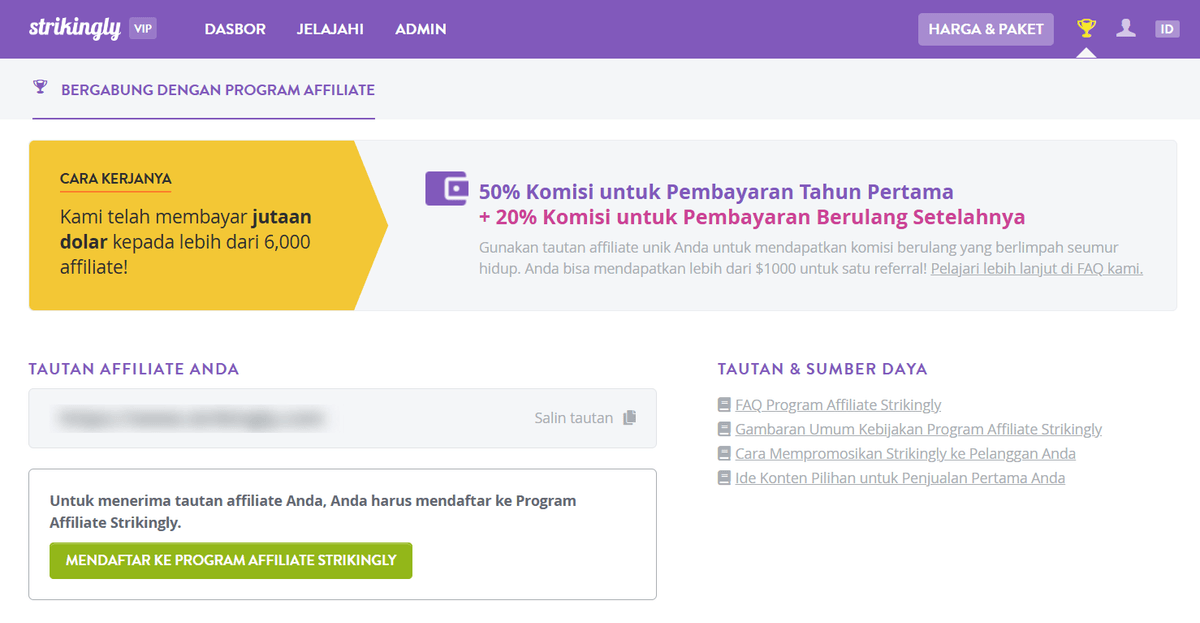This screenshot has width=1200, height=623.
Task: Click the Strikingly logo
Action: click(x=75, y=28)
